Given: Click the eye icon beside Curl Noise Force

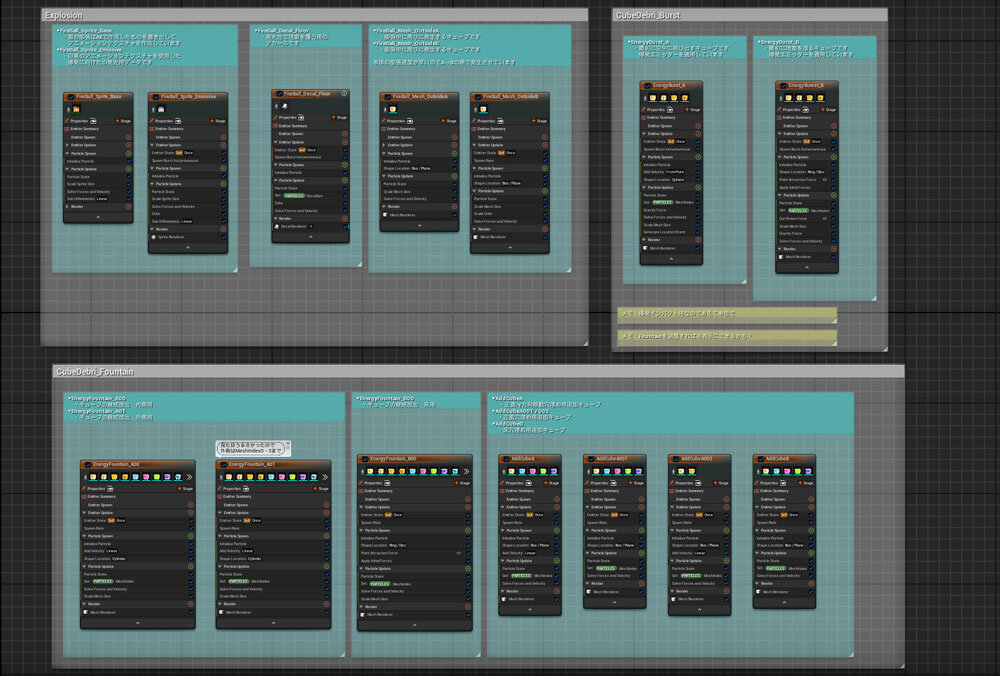Looking at the screenshot, I should [825, 220].
